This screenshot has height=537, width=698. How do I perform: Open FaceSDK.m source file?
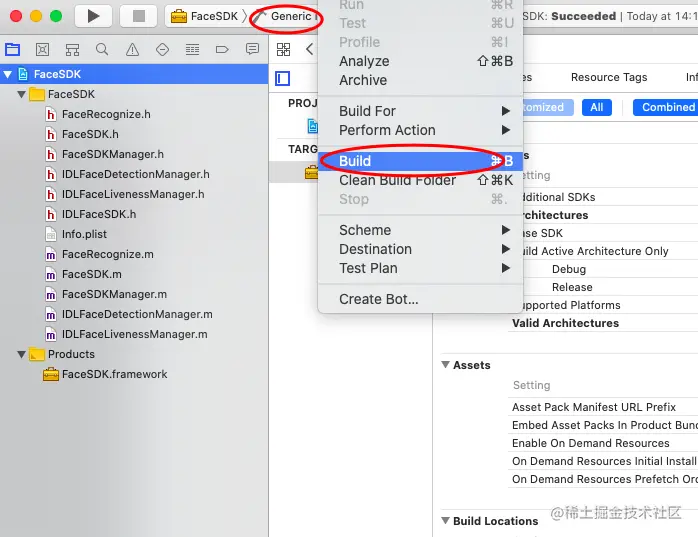(x=91, y=274)
